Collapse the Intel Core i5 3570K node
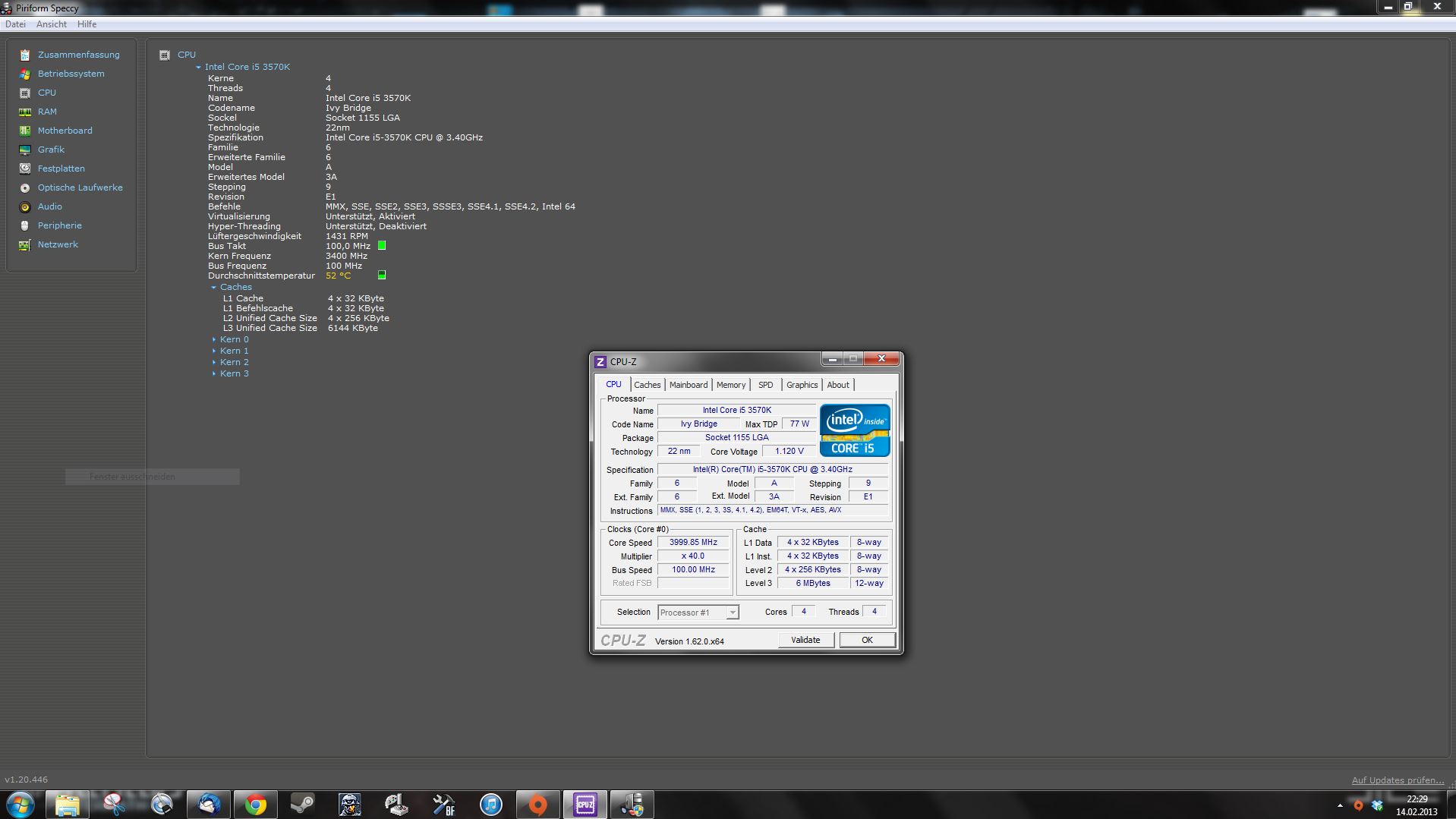Viewport: 1456px width, 819px height. pos(199,68)
